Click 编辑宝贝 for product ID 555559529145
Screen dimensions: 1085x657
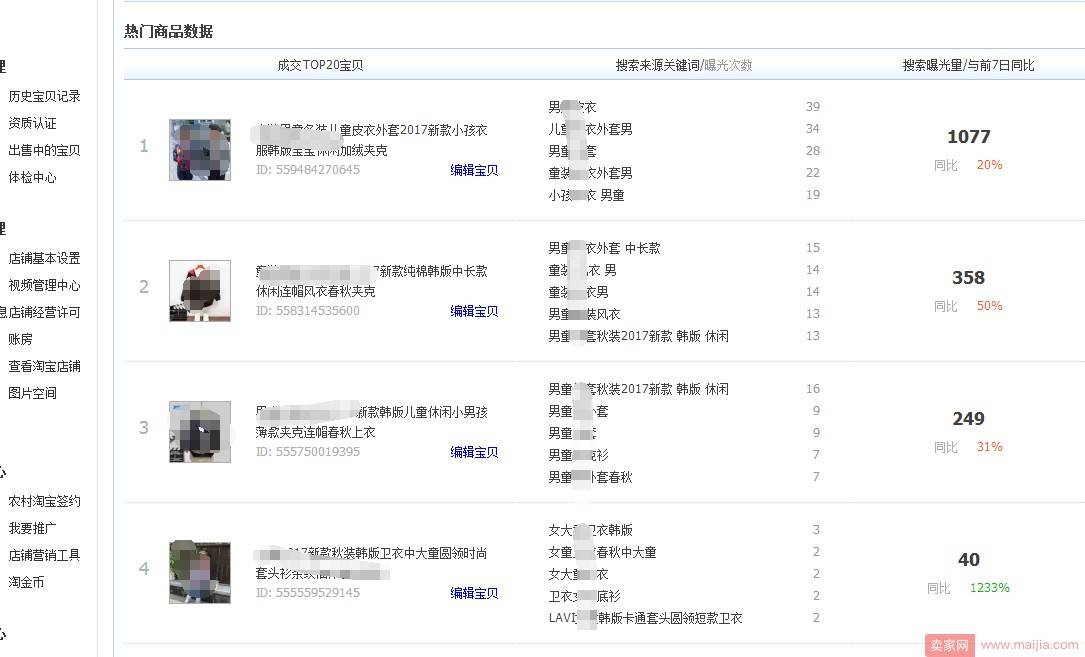(474, 593)
